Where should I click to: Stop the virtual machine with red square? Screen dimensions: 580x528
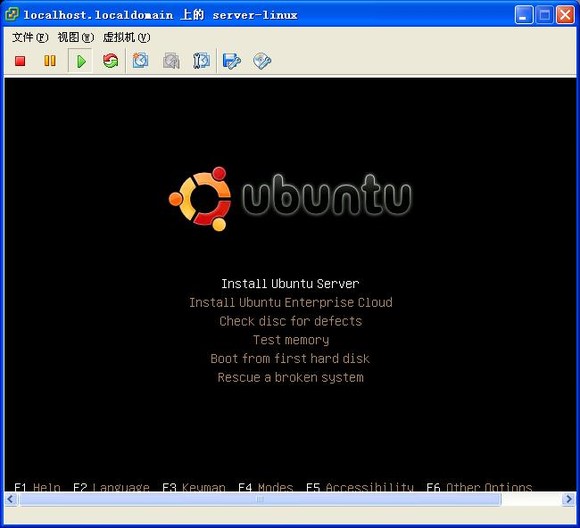tap(20, 61)
